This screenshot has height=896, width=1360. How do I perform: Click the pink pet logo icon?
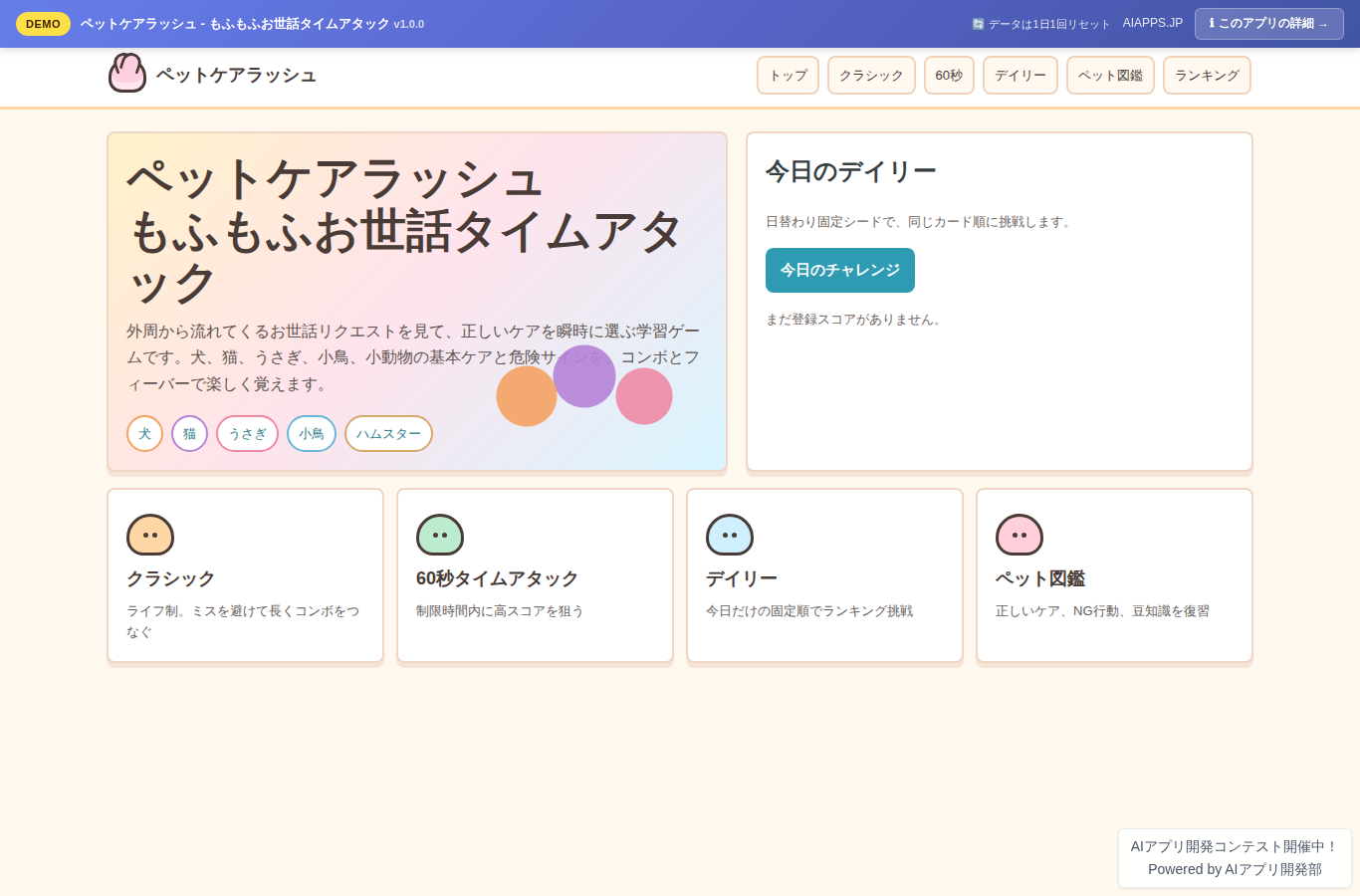tap(127, 73)
